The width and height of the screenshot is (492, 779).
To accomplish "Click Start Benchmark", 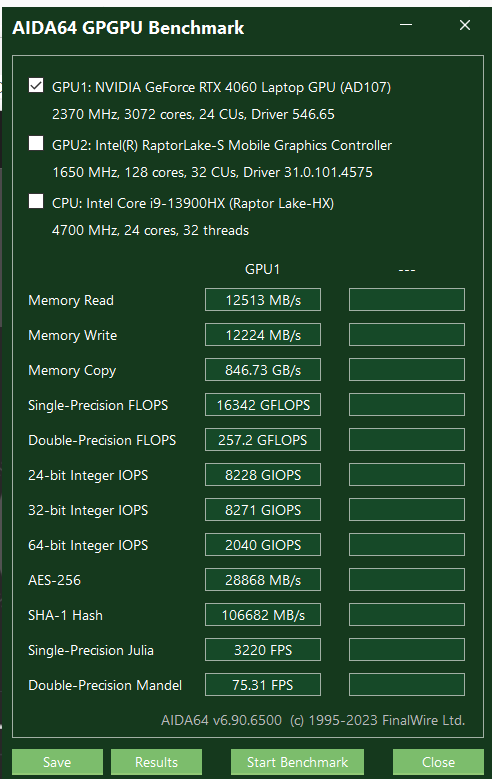I will click(297, 762).
